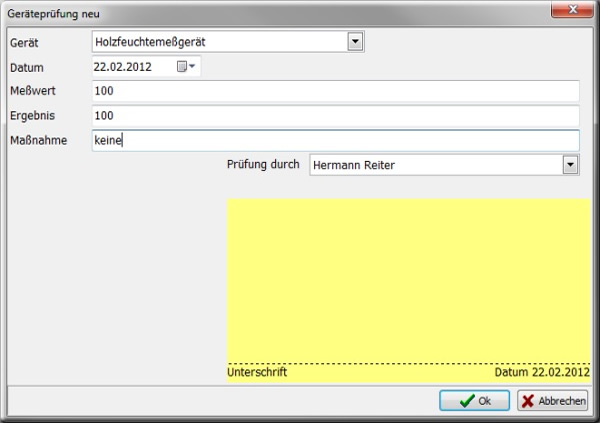Click the Datum 22.02.2012 signature text

click(542, 372)
